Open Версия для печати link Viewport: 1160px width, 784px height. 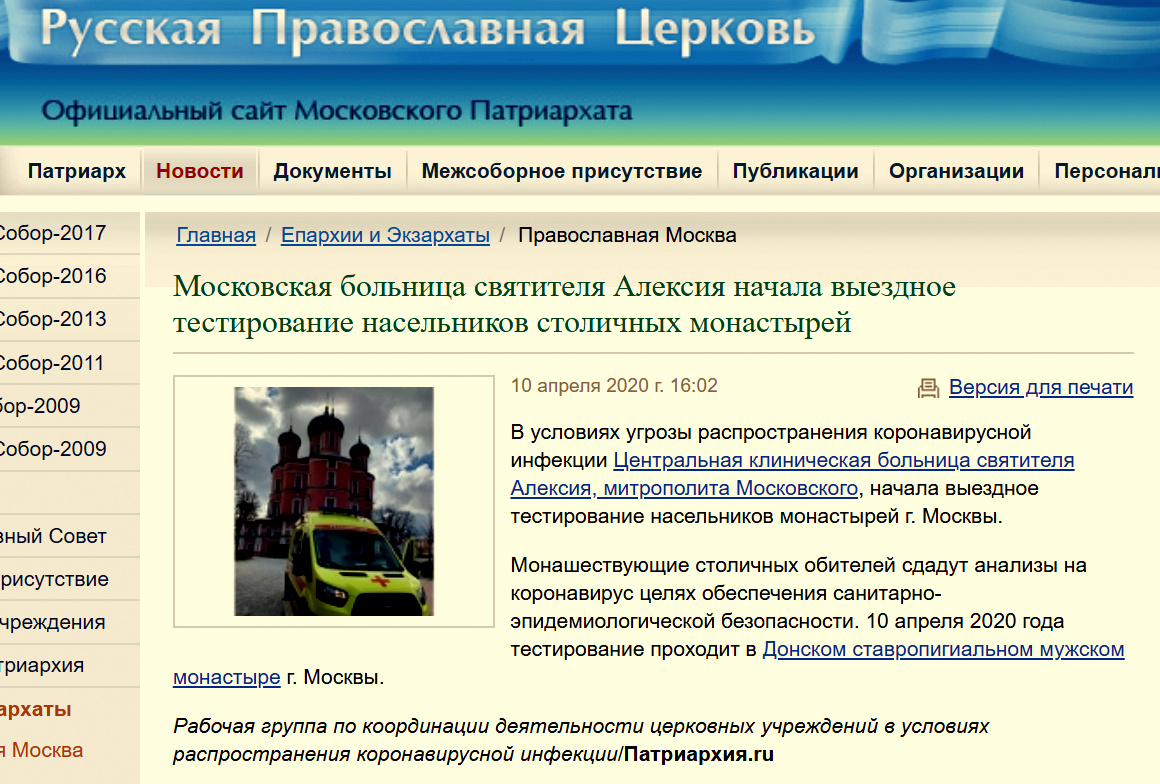1041,387
